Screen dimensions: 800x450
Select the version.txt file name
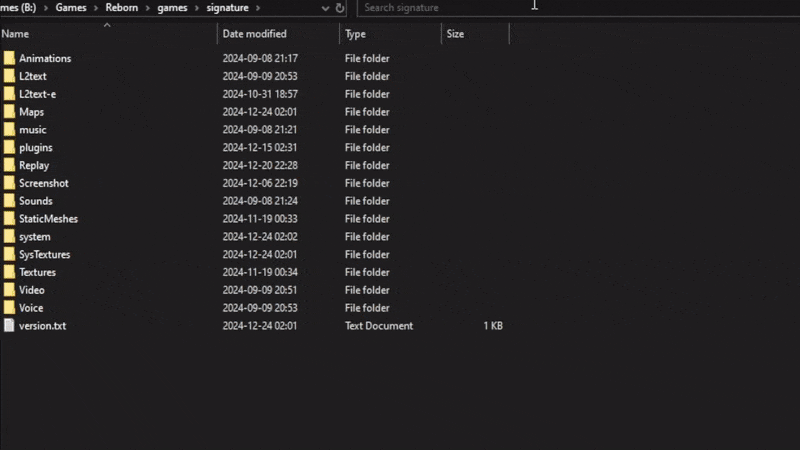tap(43, 326)
